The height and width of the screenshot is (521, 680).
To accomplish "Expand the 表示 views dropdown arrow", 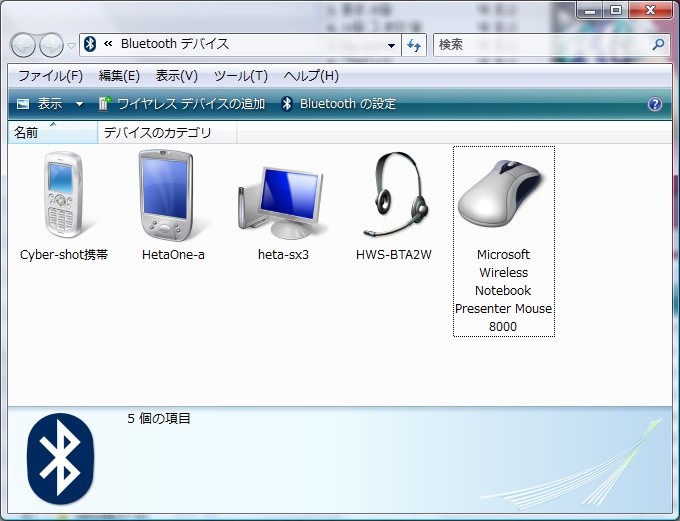I will (79, 104).
